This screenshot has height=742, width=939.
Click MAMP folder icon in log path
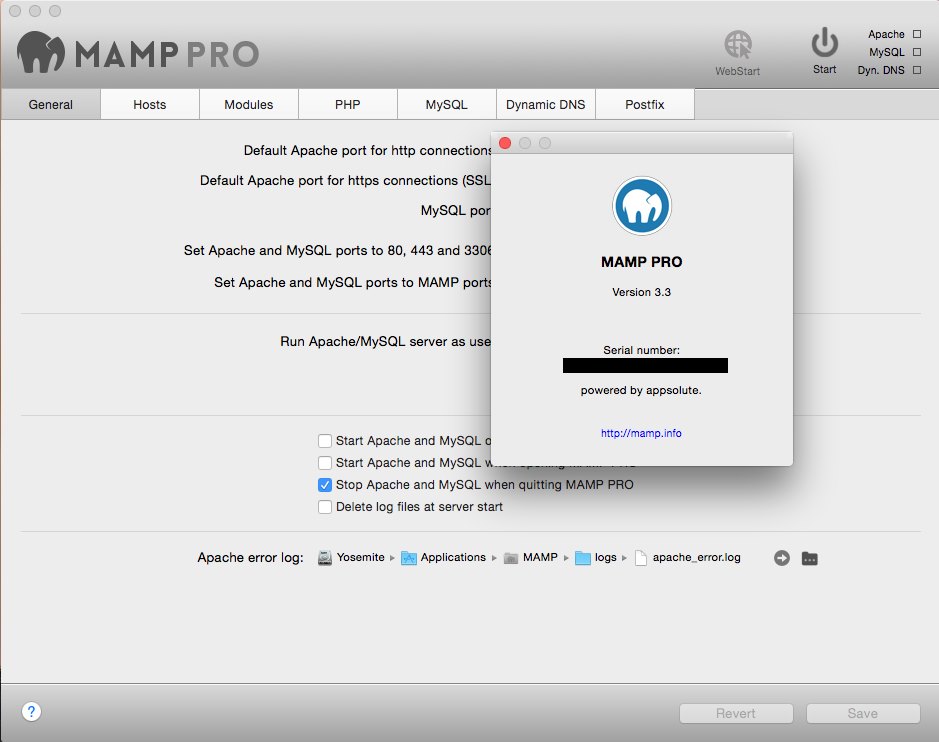tap(511, 558)
